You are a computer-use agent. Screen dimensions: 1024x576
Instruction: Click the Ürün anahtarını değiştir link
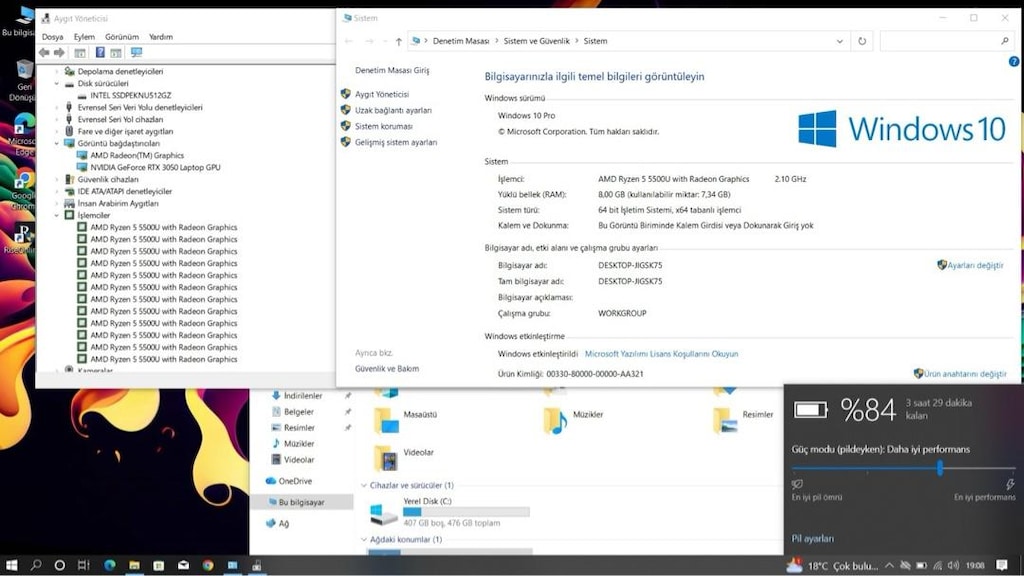tap(965, 374)
